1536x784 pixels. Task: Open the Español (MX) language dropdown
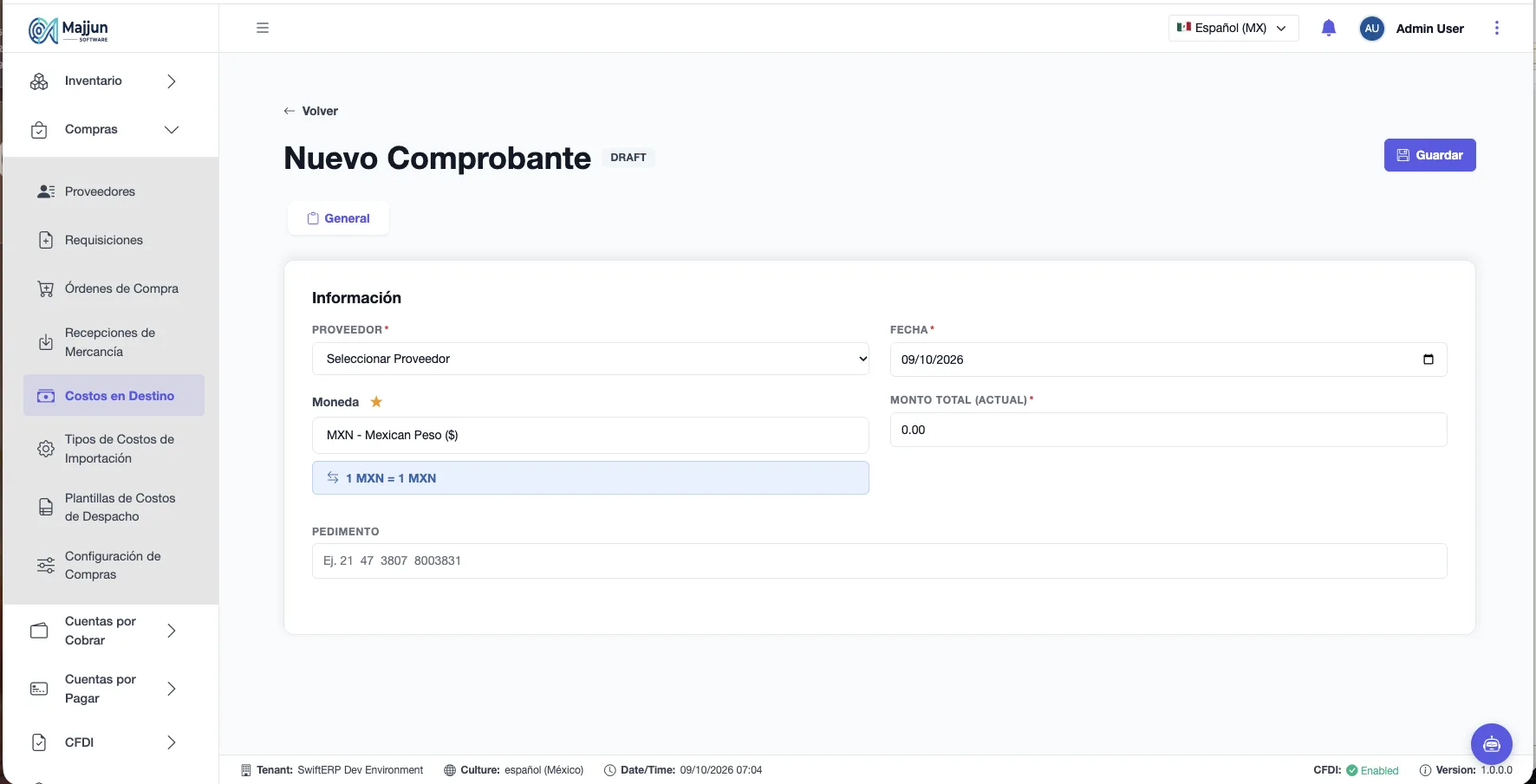1233,28
